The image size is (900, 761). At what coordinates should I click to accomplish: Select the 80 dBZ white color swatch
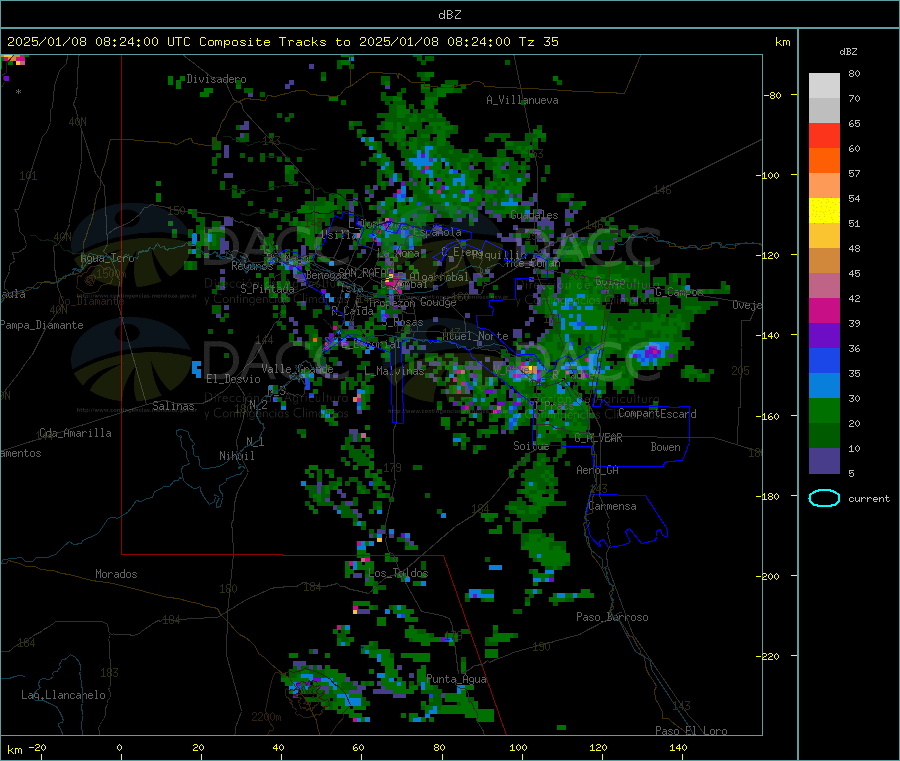point(824,86)
